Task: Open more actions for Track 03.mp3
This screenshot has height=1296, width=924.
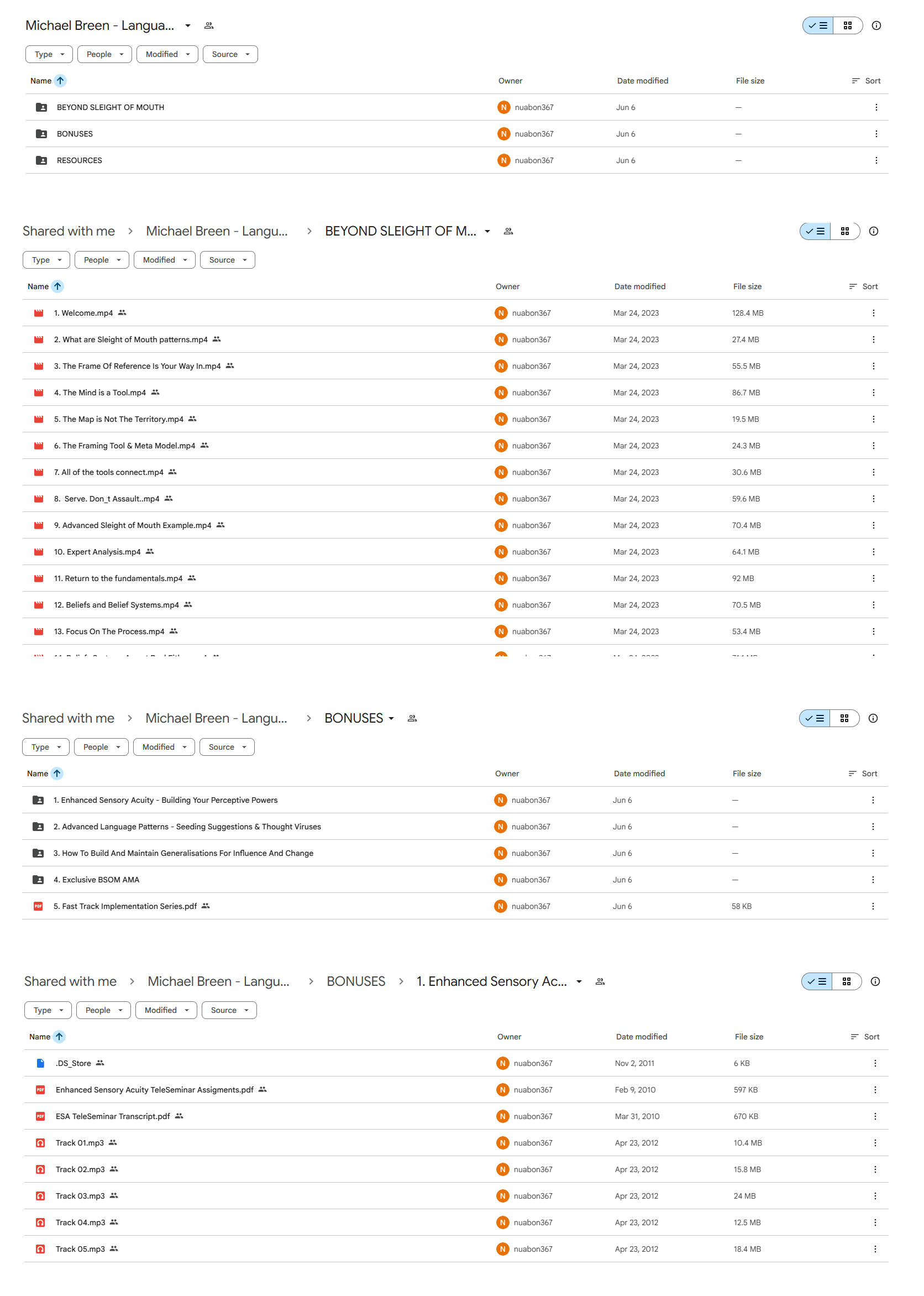Action: (874, 1196)
